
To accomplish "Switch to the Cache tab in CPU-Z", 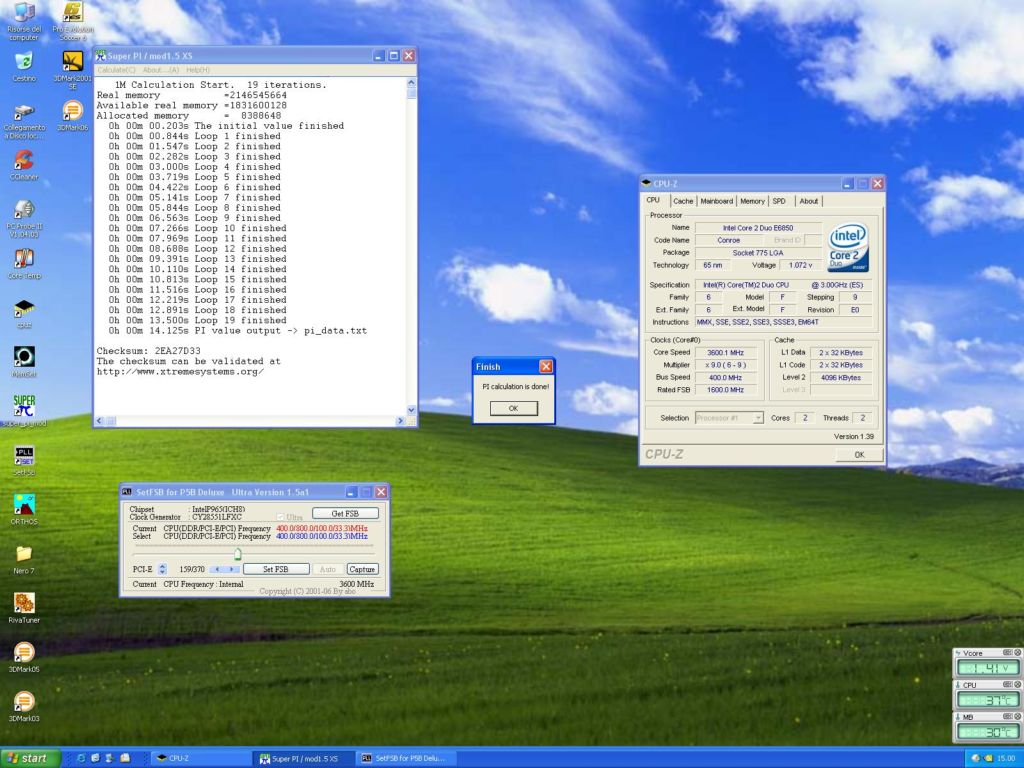I will [x=683, y=201].
